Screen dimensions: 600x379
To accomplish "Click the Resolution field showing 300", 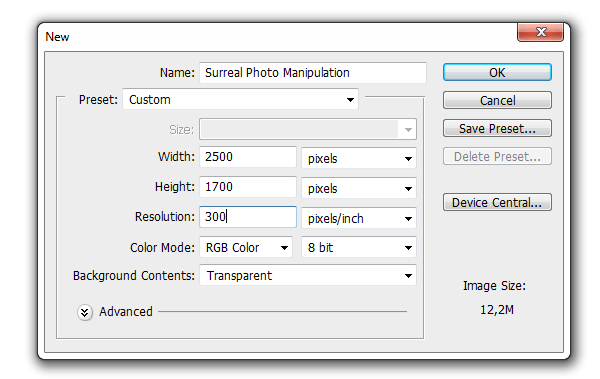I will 248,217.
